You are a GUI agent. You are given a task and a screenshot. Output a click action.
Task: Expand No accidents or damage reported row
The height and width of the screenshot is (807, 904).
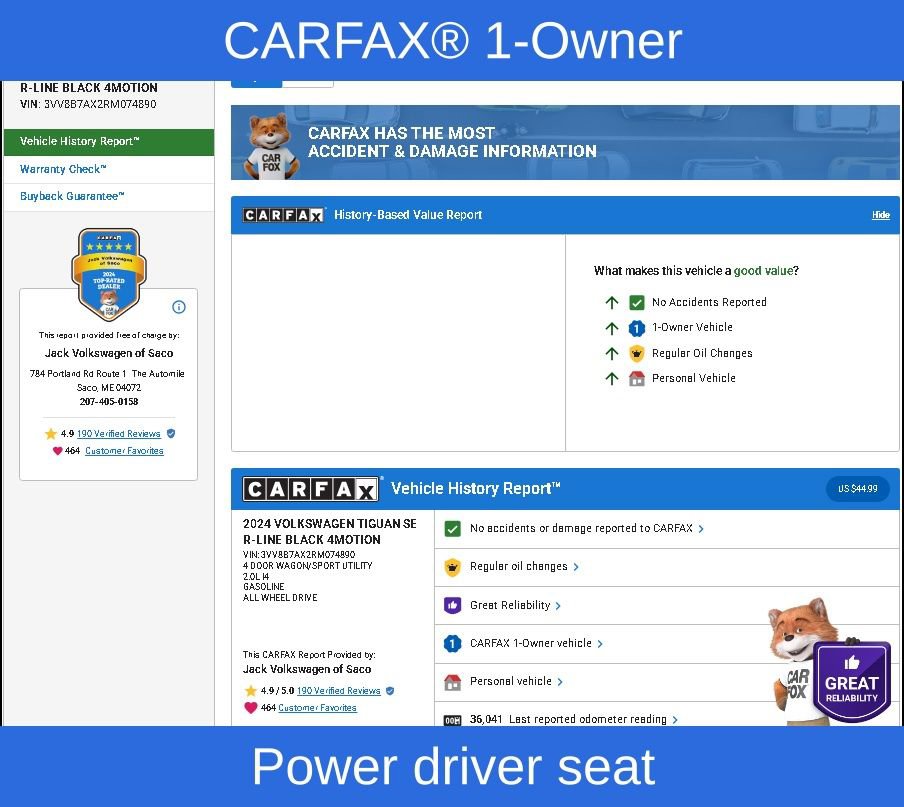click(x=586, y=528)
